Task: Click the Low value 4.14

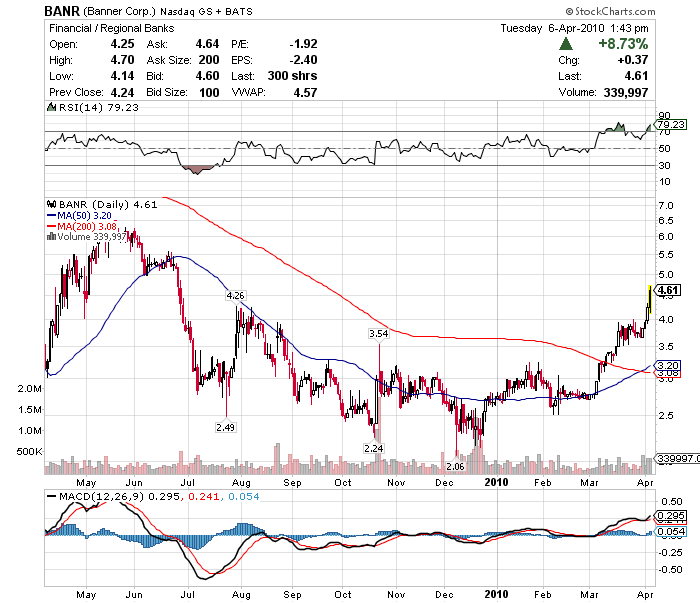Action: 122,76
